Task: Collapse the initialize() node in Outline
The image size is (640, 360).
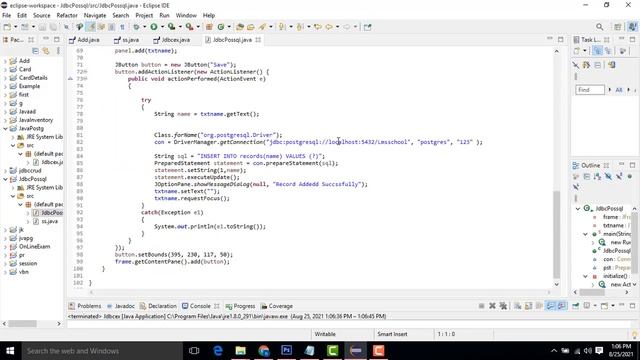Action: coord(585,276)
